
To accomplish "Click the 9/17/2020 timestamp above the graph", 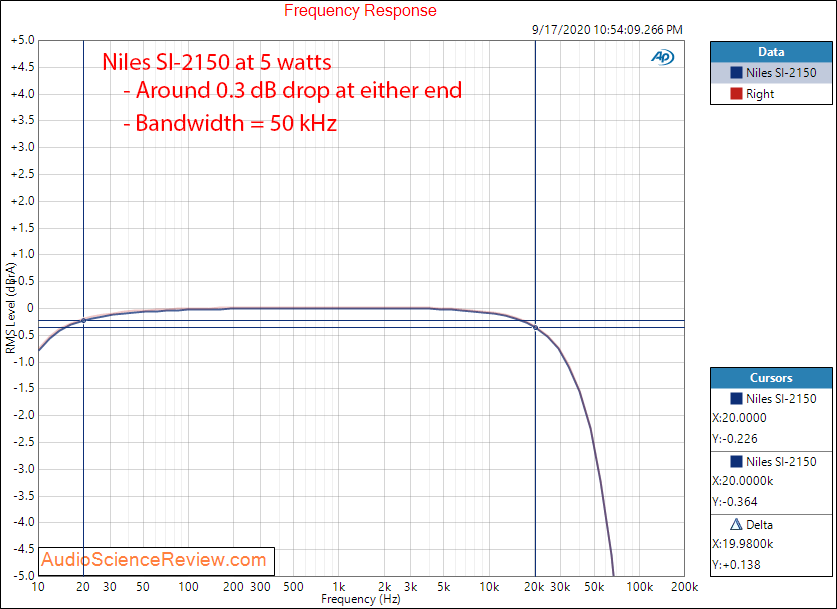I will pyautogui.click(x=607, y=30).
